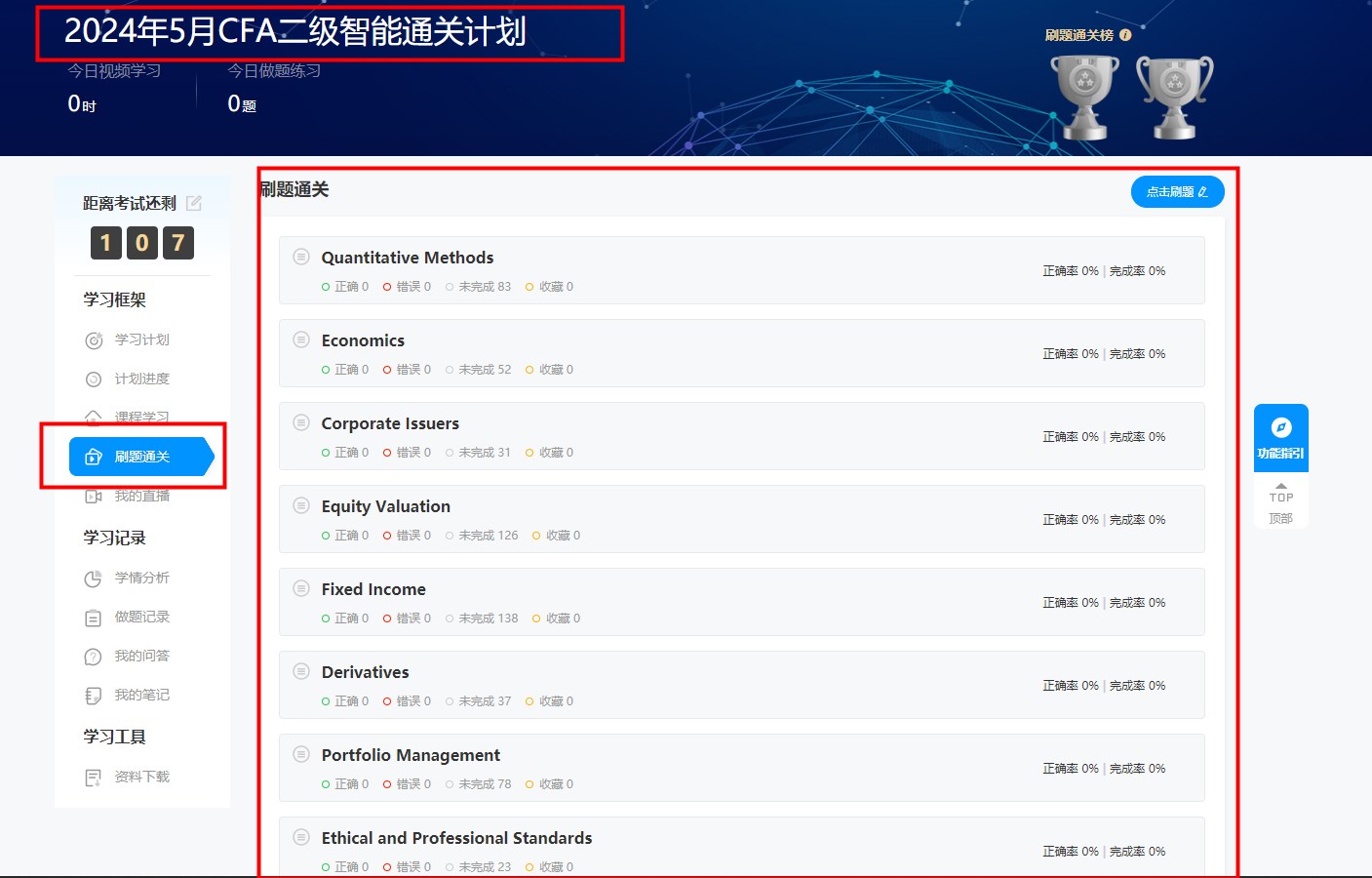Click the 资料下载 document icon
Viewport: 1372px width, 878px height.
[94, 778]
